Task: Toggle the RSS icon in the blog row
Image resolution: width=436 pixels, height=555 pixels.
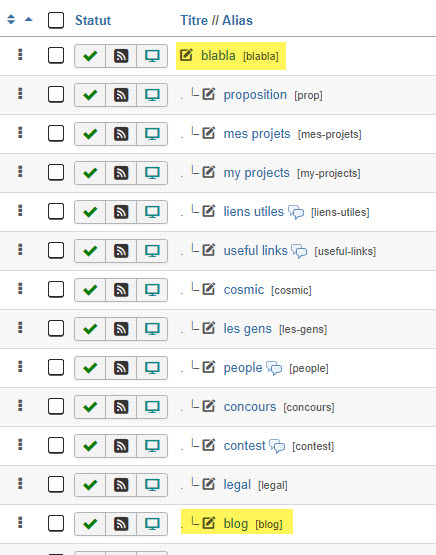Action: (121, 523)
